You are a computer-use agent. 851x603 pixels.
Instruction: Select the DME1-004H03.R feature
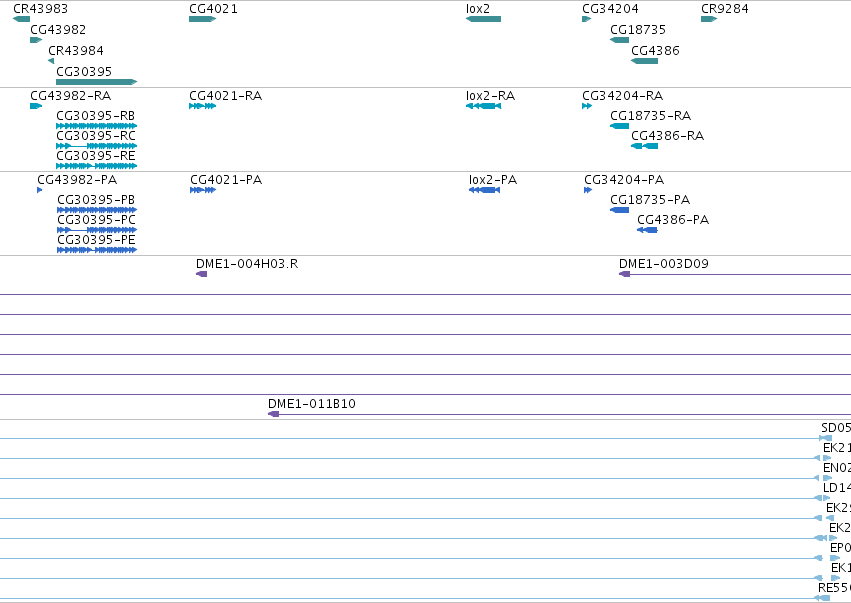point(201,274)
